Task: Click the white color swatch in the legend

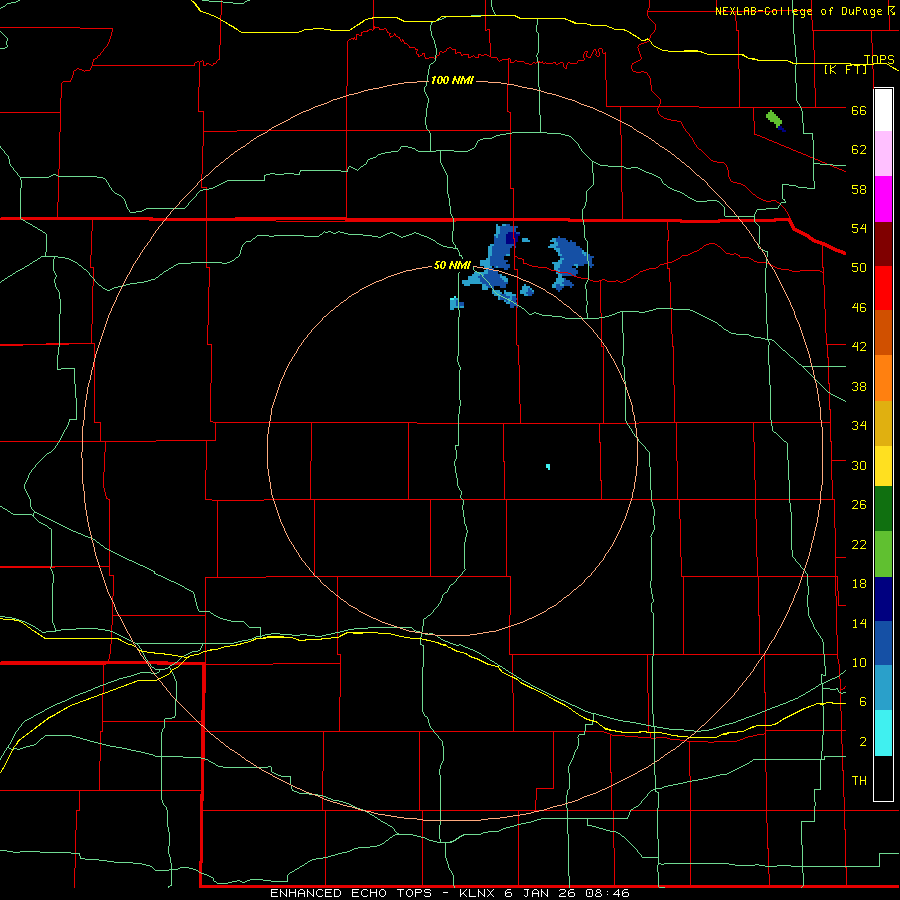Action: coord(883,110)
